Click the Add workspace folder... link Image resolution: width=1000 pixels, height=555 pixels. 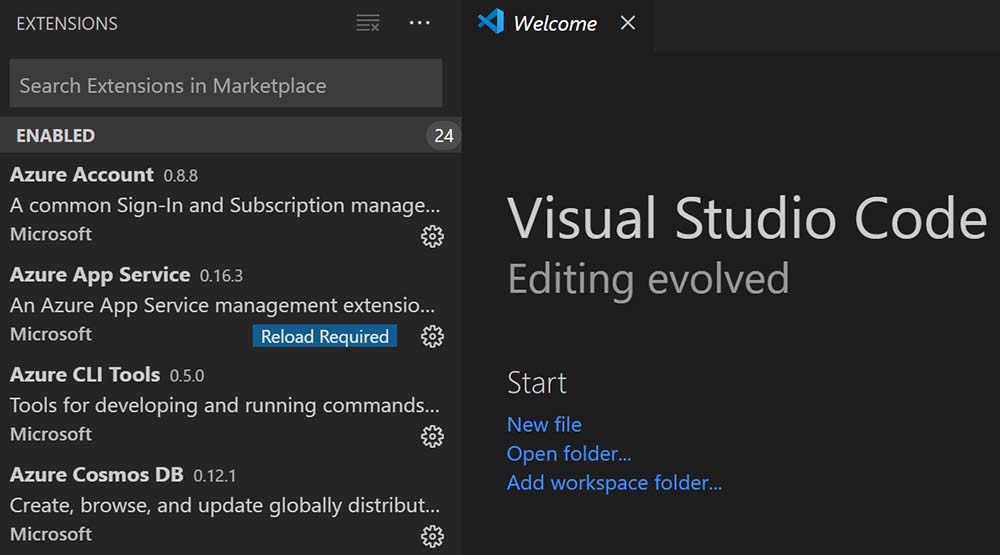(614, 483)
